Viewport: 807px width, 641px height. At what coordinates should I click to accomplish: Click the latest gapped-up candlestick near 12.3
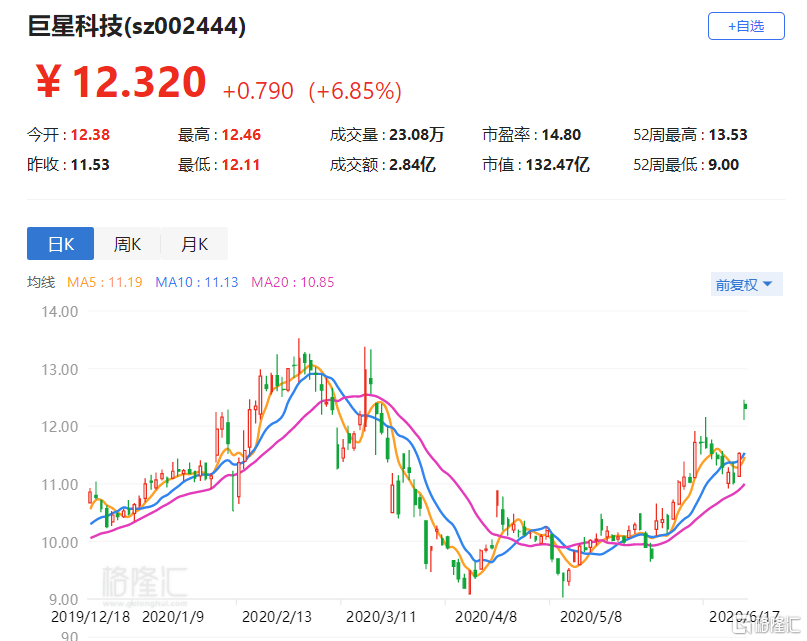pos(744,408)
